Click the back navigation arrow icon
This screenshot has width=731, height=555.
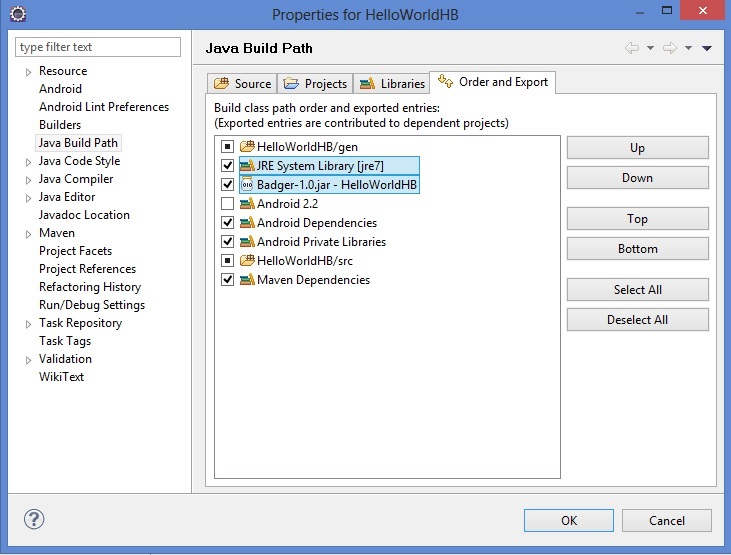coord(631,48)
